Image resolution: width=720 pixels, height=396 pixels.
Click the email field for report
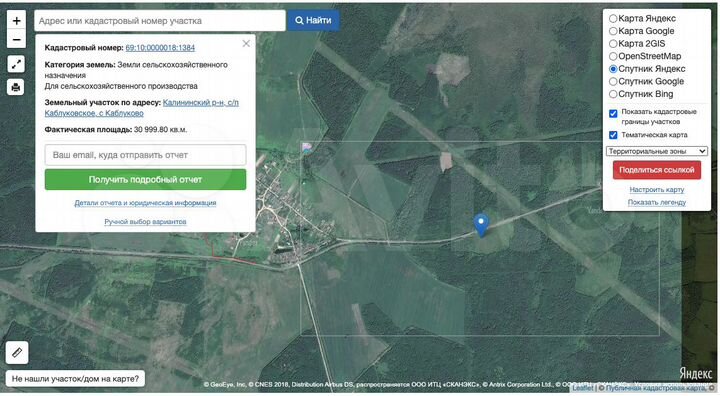(x=146, y=155)
